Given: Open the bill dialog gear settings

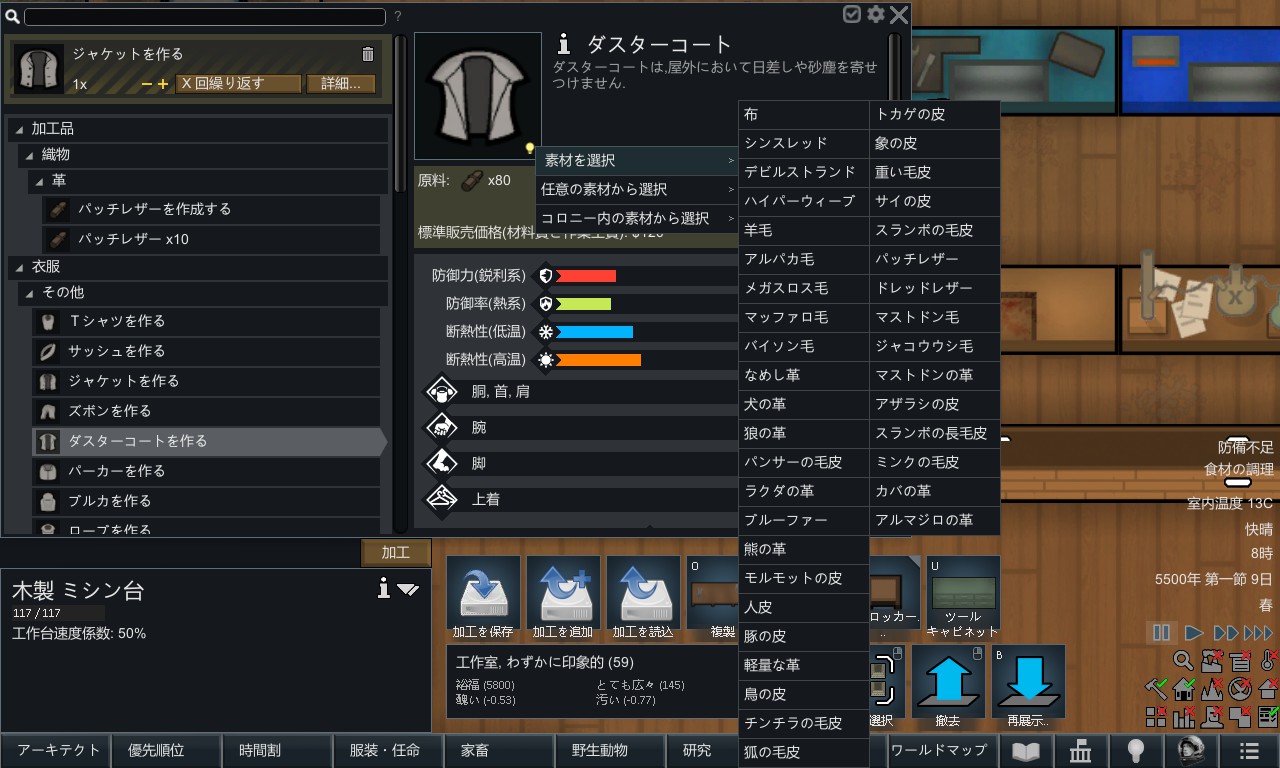Looking at the screenshot, I should [876, 14].
